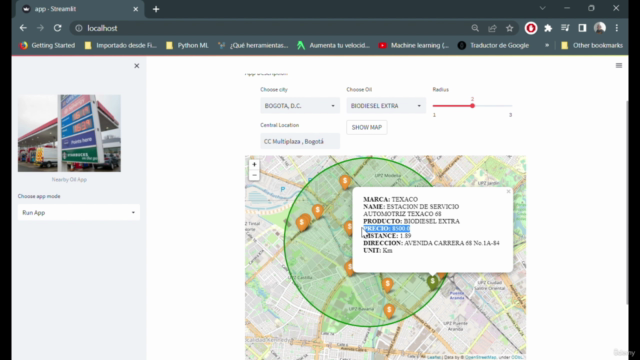640x360 pixels.
Task: Click the Radius slider handle
Action: point(472,106)
